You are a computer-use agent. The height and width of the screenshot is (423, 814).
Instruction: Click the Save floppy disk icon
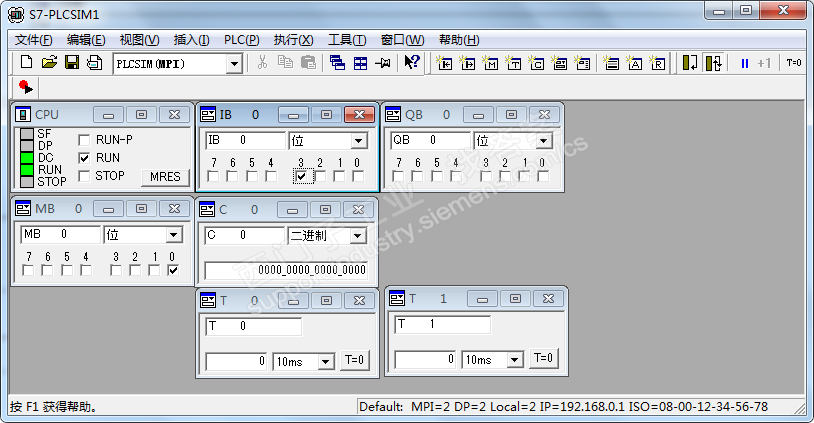point(72,63)
